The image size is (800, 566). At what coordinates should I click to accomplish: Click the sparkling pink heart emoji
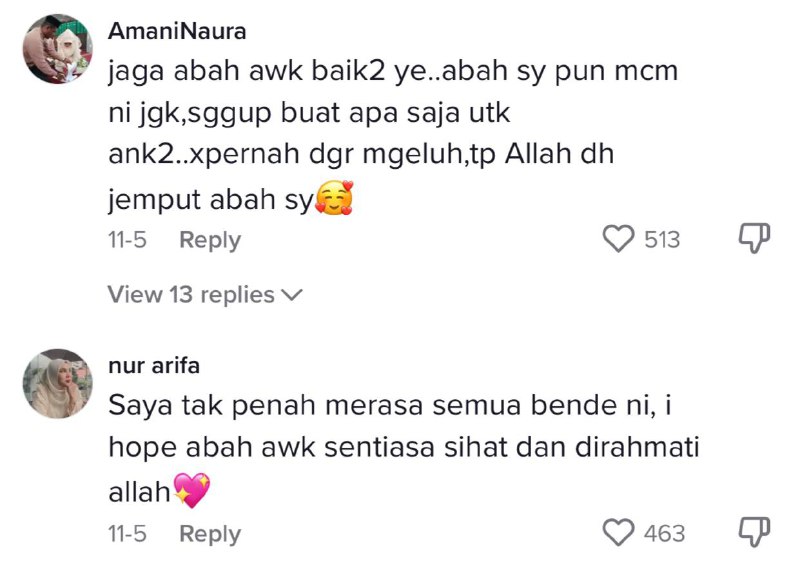[191, 490]
